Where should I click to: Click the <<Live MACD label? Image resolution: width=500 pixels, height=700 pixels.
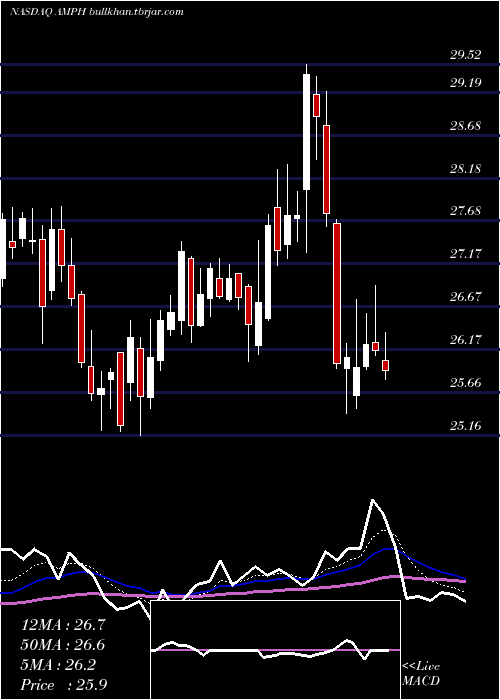(421, 674)
